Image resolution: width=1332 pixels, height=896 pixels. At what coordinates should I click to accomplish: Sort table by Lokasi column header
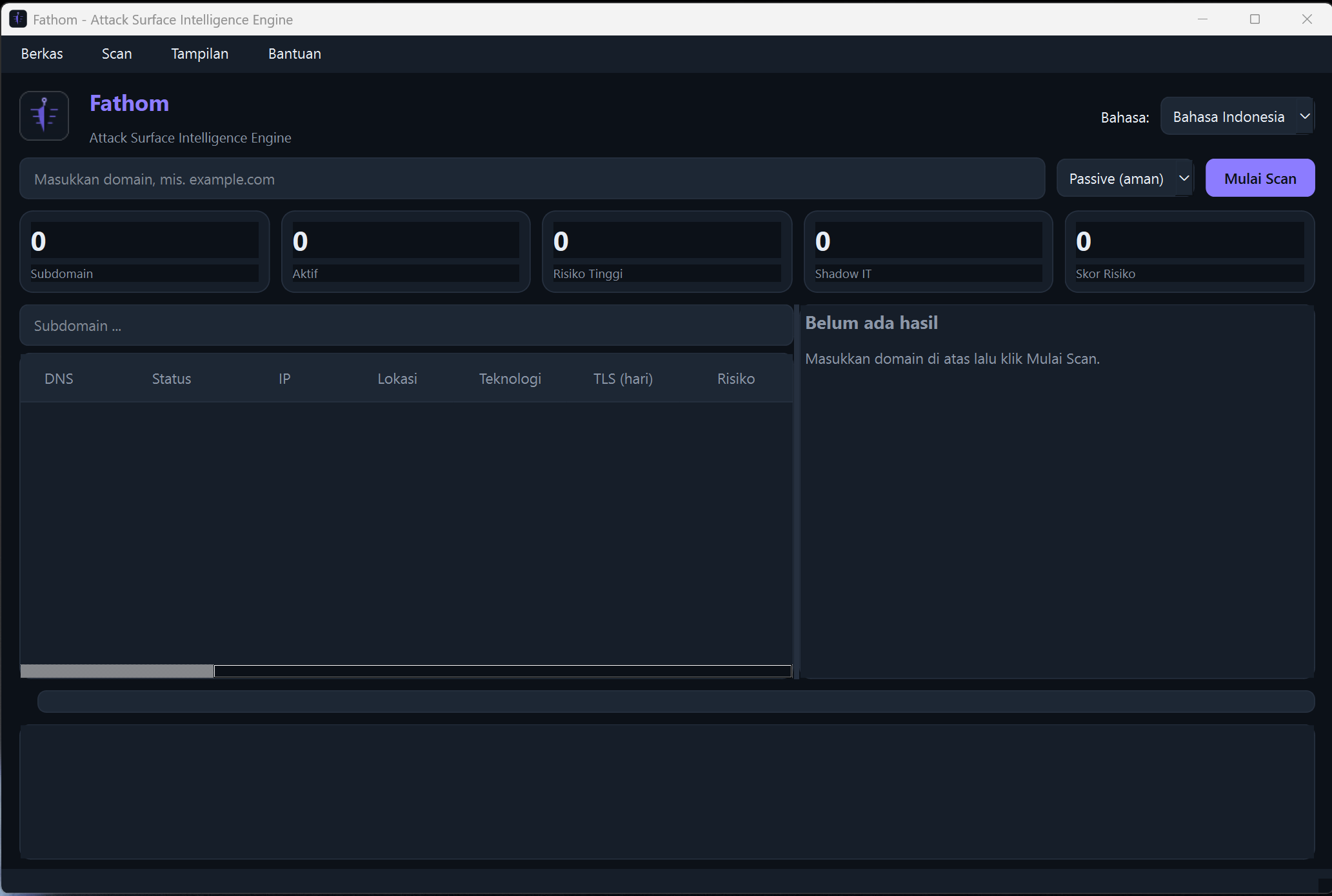pyautogui.click(x=397, y=379)
